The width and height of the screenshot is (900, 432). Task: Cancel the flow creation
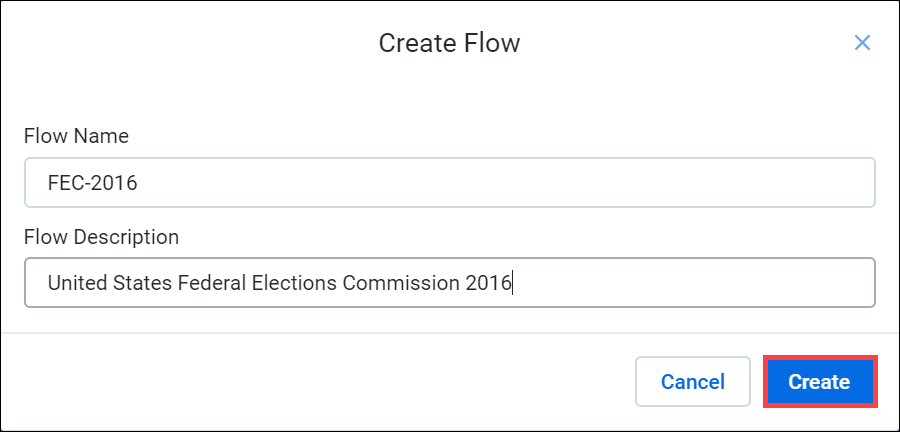click(692, 382)
